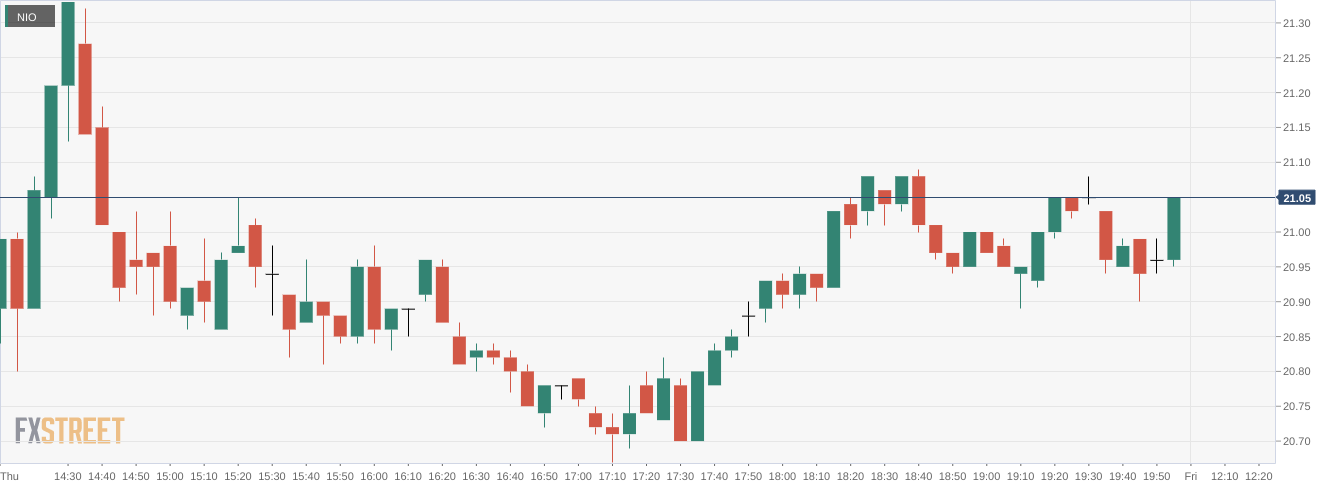This screenshot has width=1340, height=489.
Task: Click the 21.30 price axis label
Action: 1296,23
